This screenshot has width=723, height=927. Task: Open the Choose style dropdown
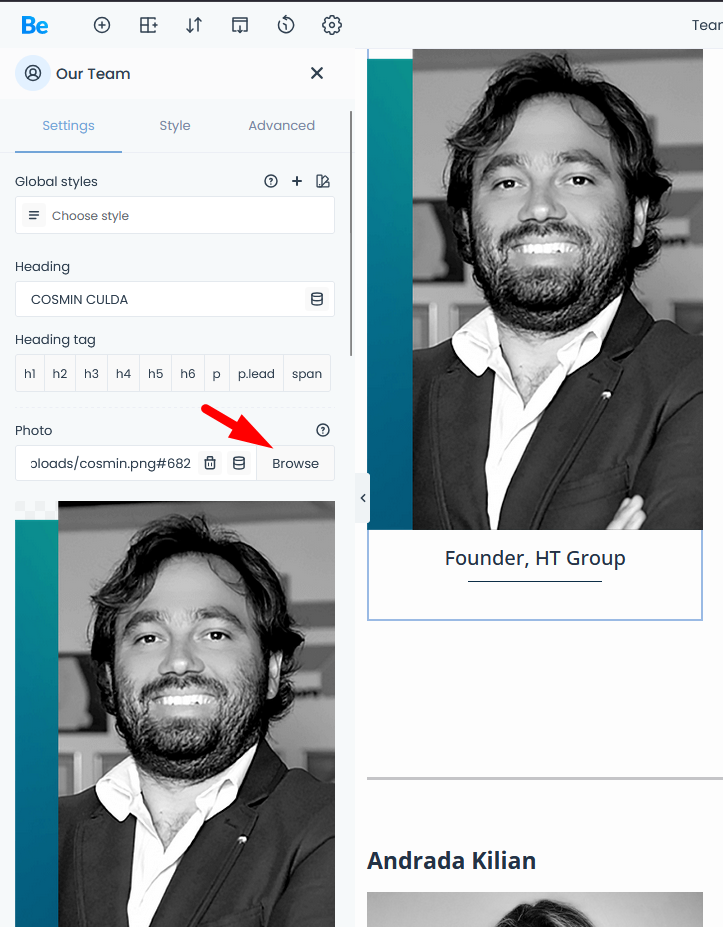pyautogui.click(x=175, y=215)
